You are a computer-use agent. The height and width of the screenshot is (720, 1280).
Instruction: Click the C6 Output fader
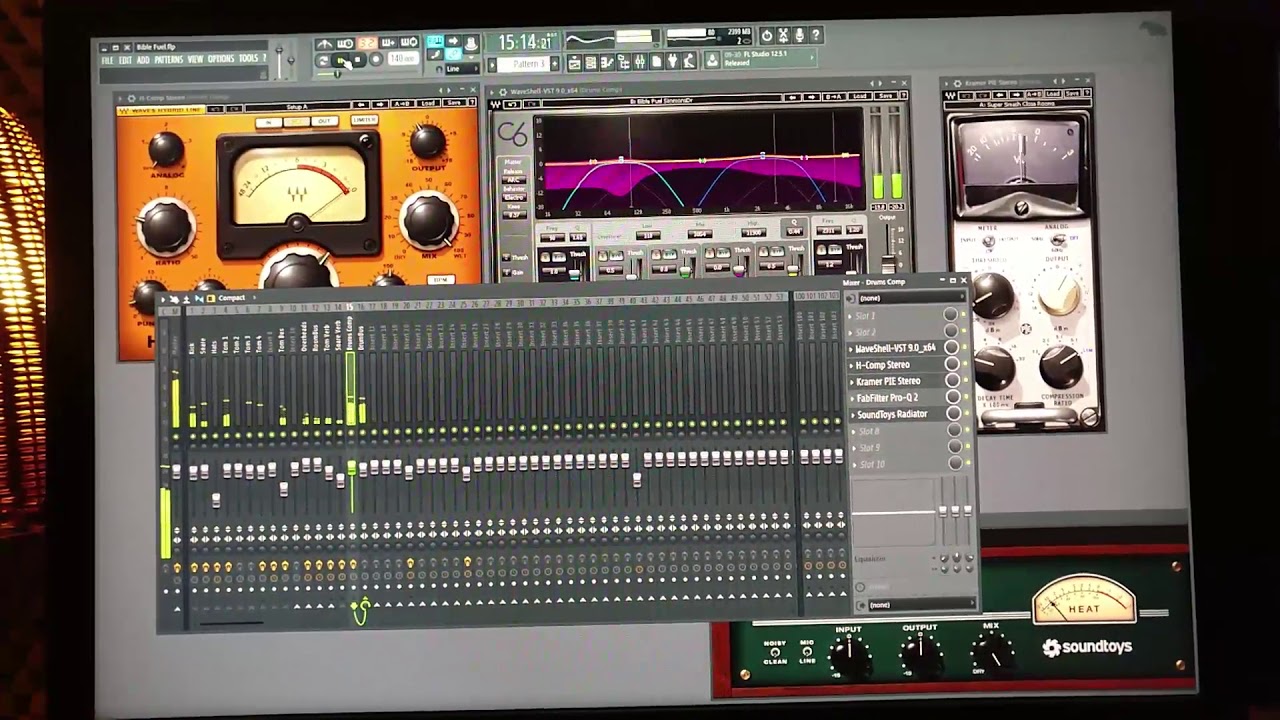click(888, 262)
